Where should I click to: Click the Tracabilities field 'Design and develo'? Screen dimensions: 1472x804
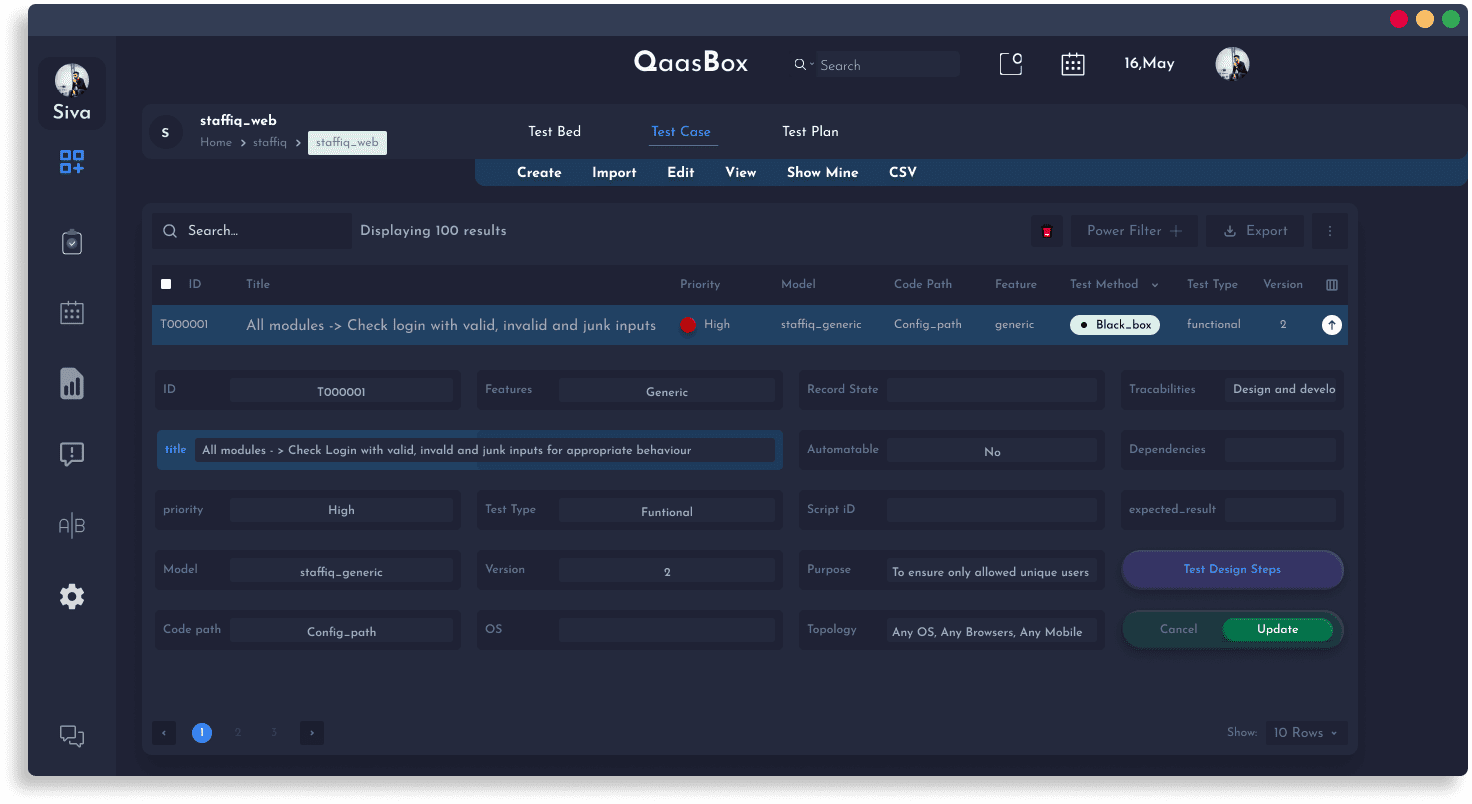coord(1283,389)
